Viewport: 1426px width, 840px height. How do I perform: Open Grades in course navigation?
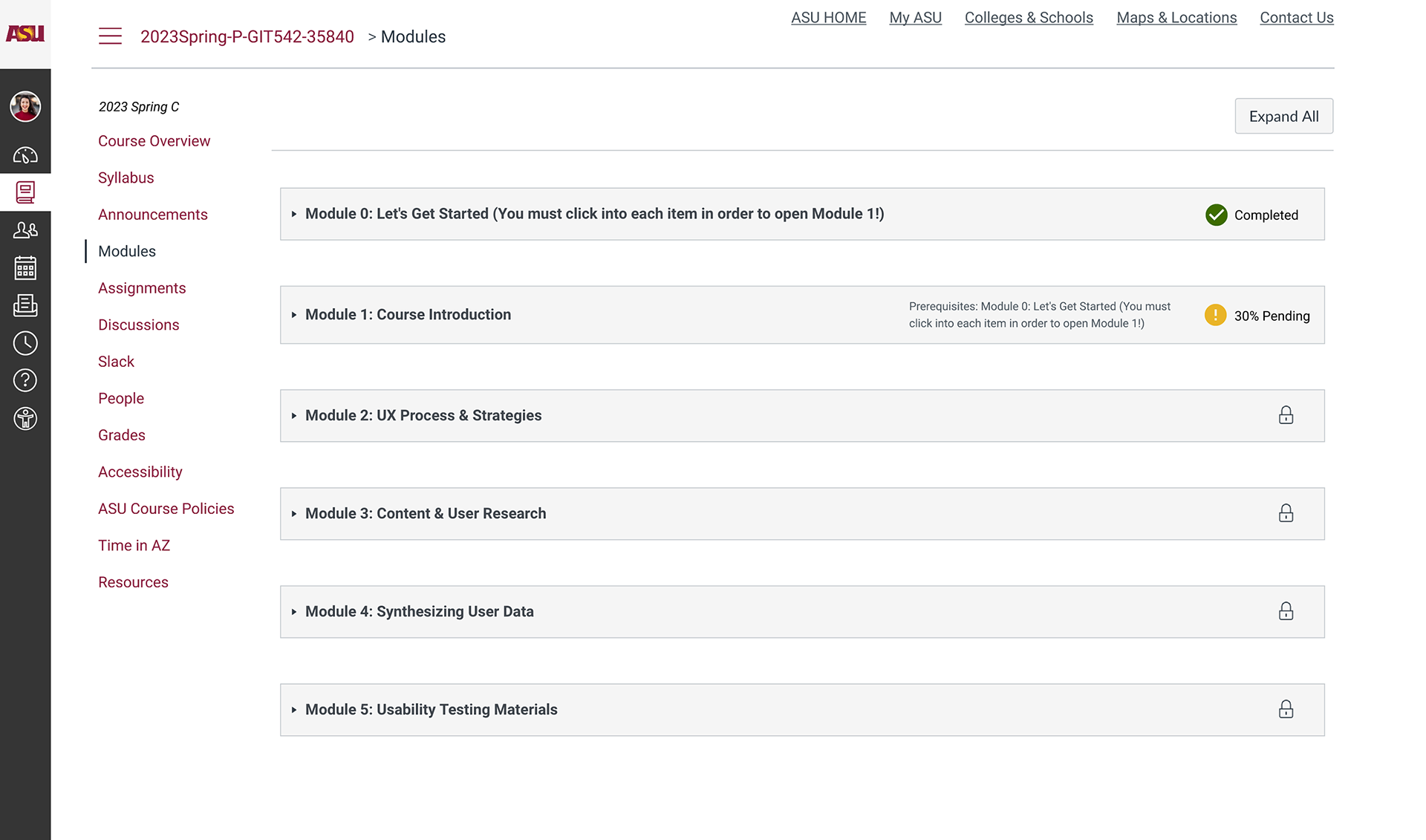tap(122, 435)
